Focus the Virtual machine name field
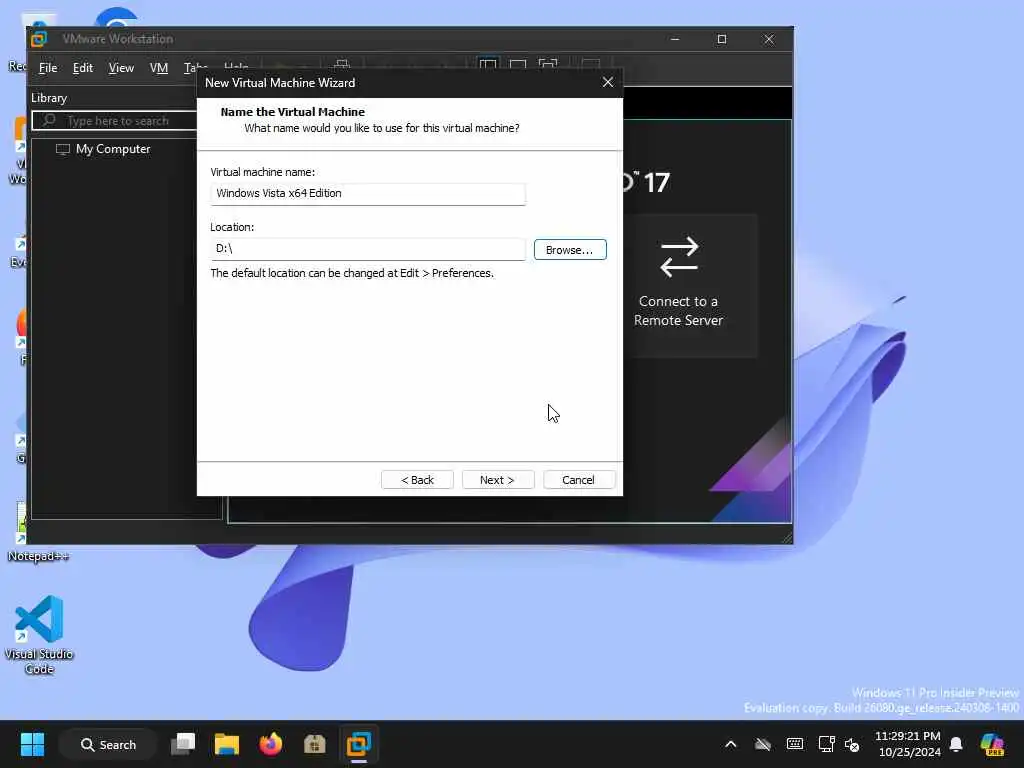Screen dimensions: 1024x768 (368, 193)
